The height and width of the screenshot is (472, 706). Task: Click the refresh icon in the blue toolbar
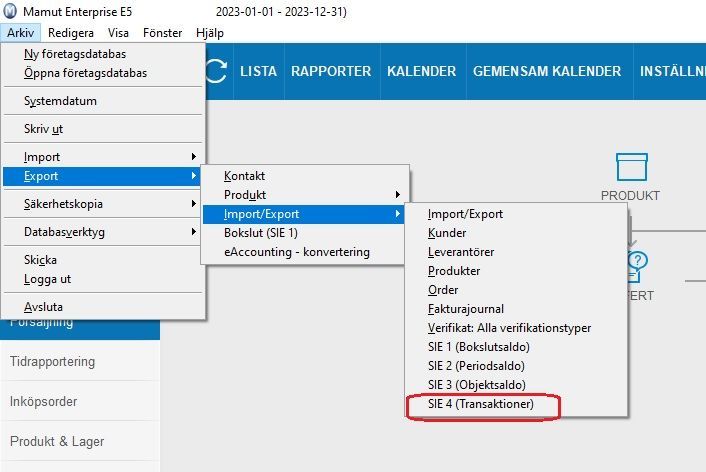(217, 71)
